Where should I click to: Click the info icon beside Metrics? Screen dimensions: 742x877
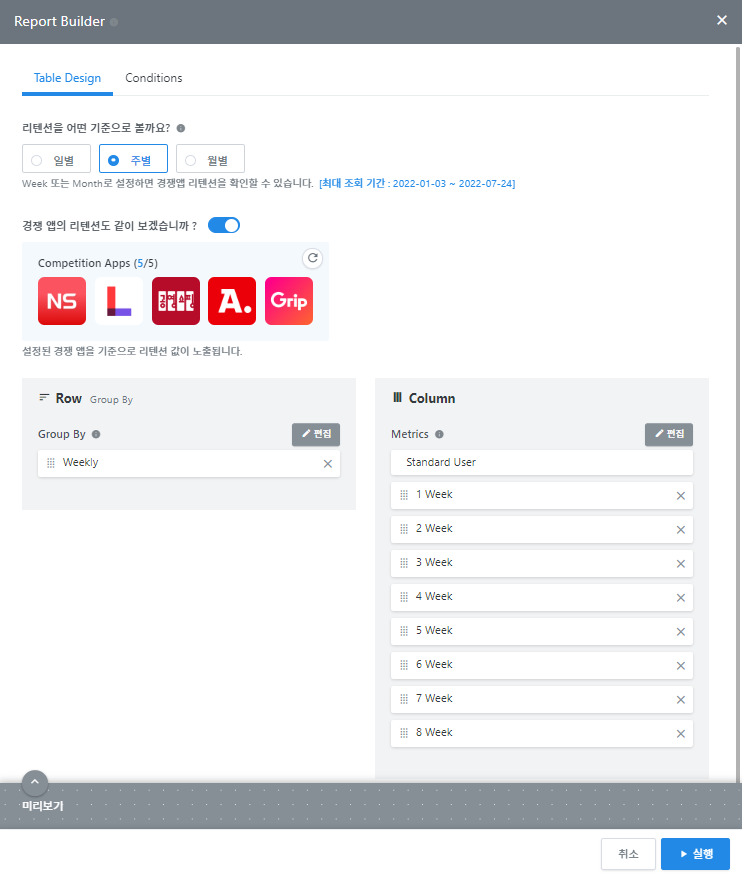[440, 435]
